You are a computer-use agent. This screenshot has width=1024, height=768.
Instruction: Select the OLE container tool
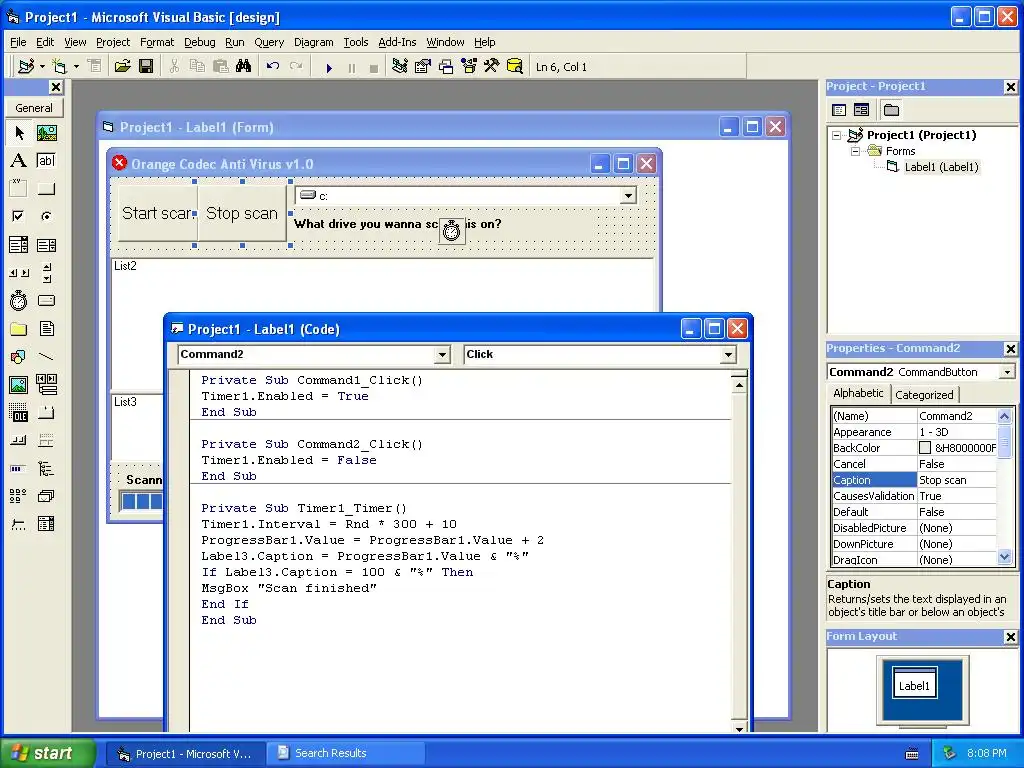tap(19, 413)
